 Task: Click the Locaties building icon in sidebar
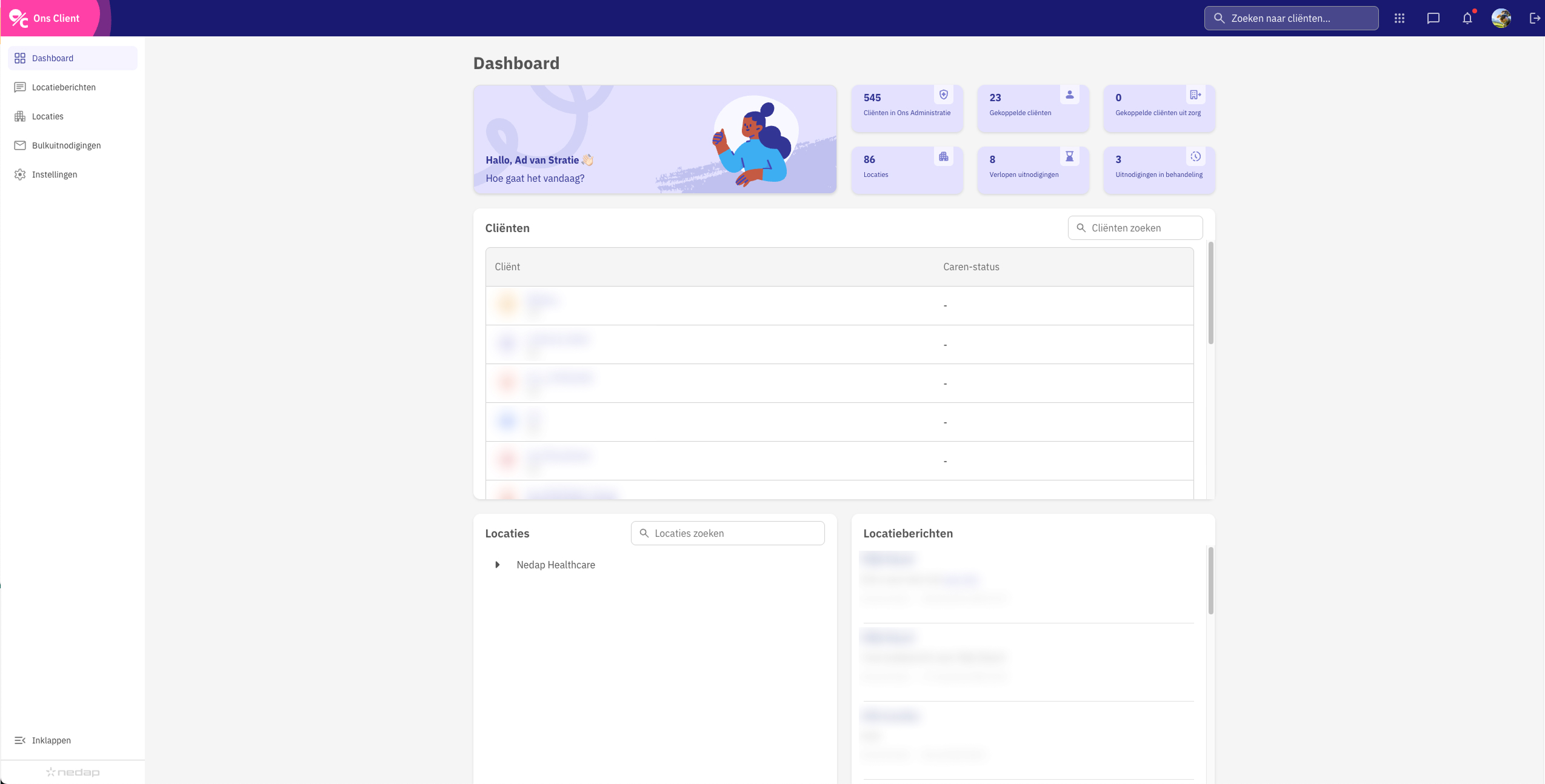coord(20,116)
